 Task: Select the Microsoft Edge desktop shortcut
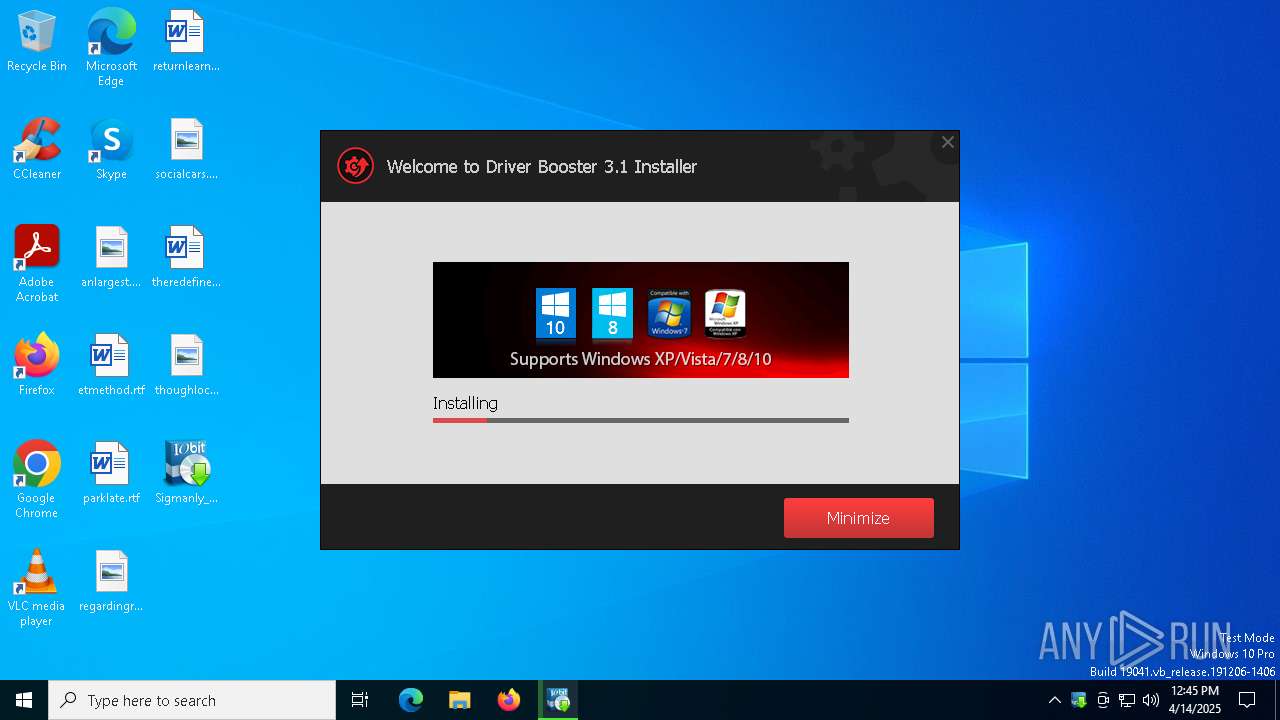[111, 48]
